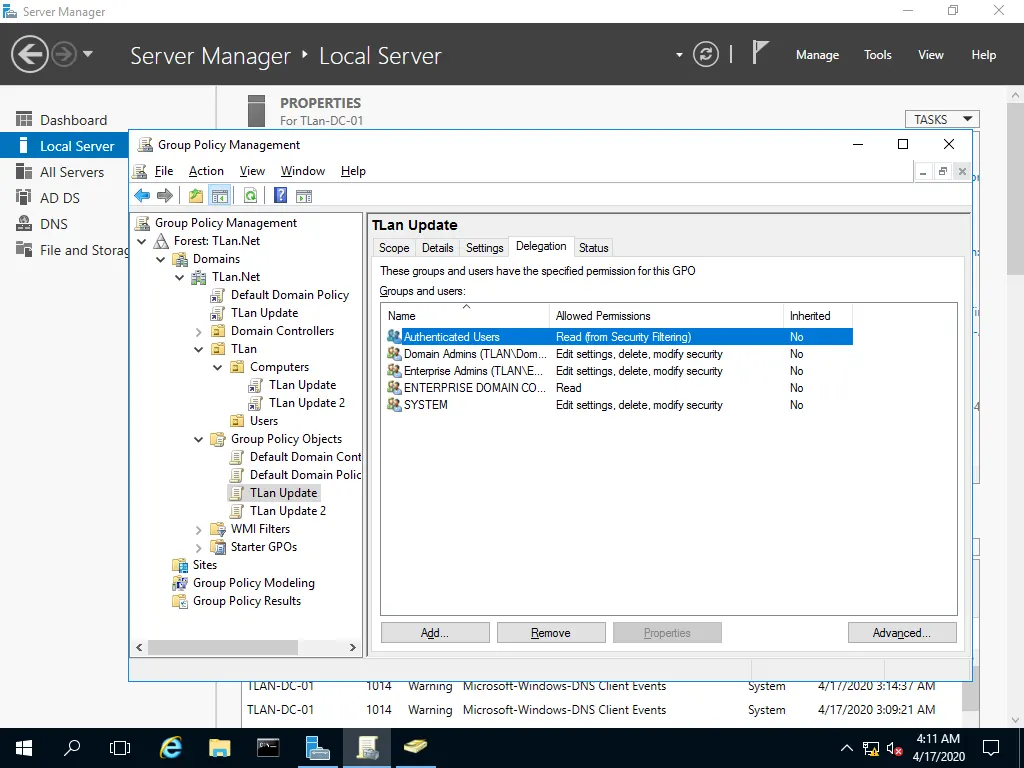Viewport: 1024px width, 768px height.
Task: Click tree pane horizontal scrollbar right arrow
Action: 353,647
